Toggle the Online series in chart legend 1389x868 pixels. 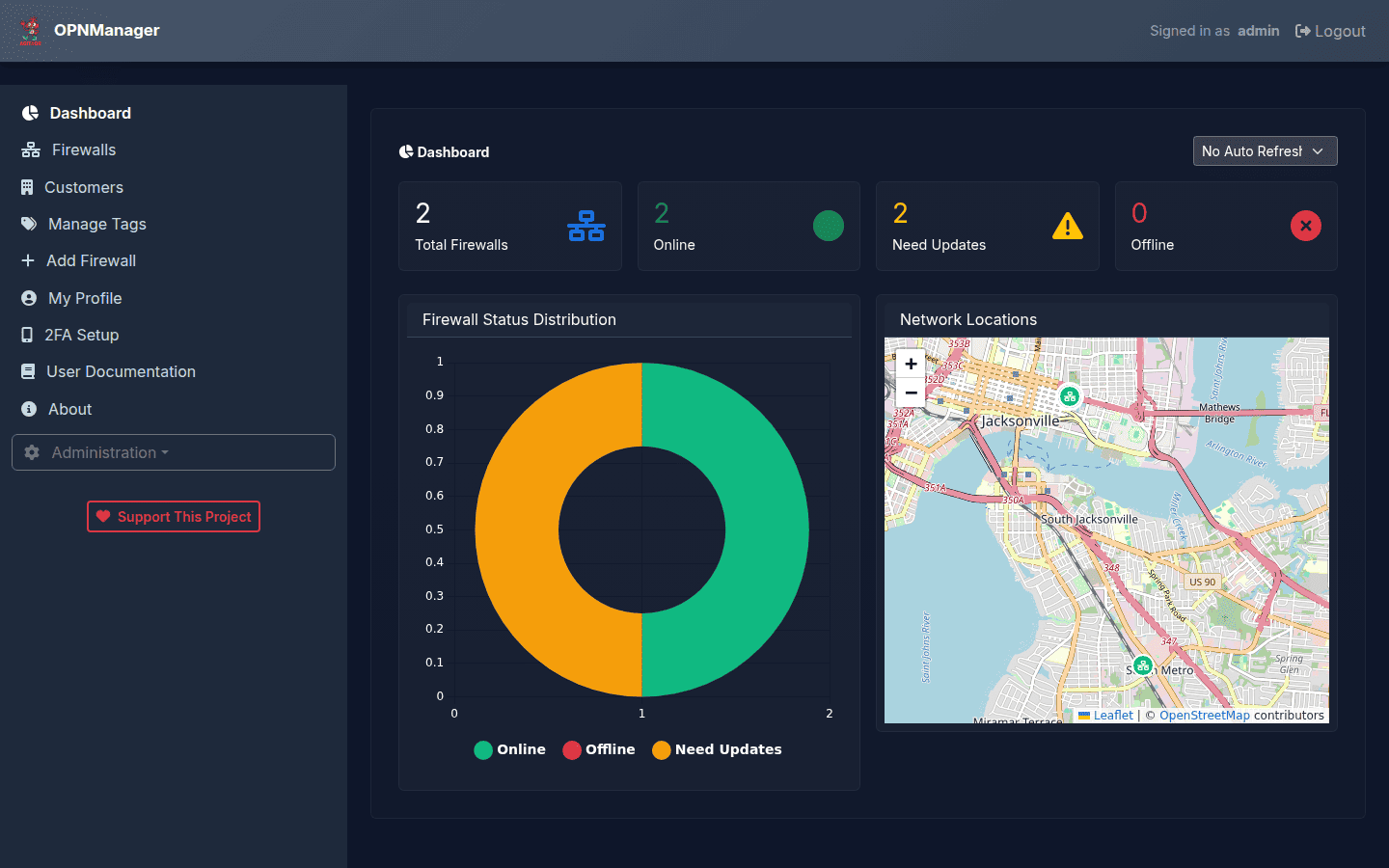pyautogui.click(x=509, y=749)
